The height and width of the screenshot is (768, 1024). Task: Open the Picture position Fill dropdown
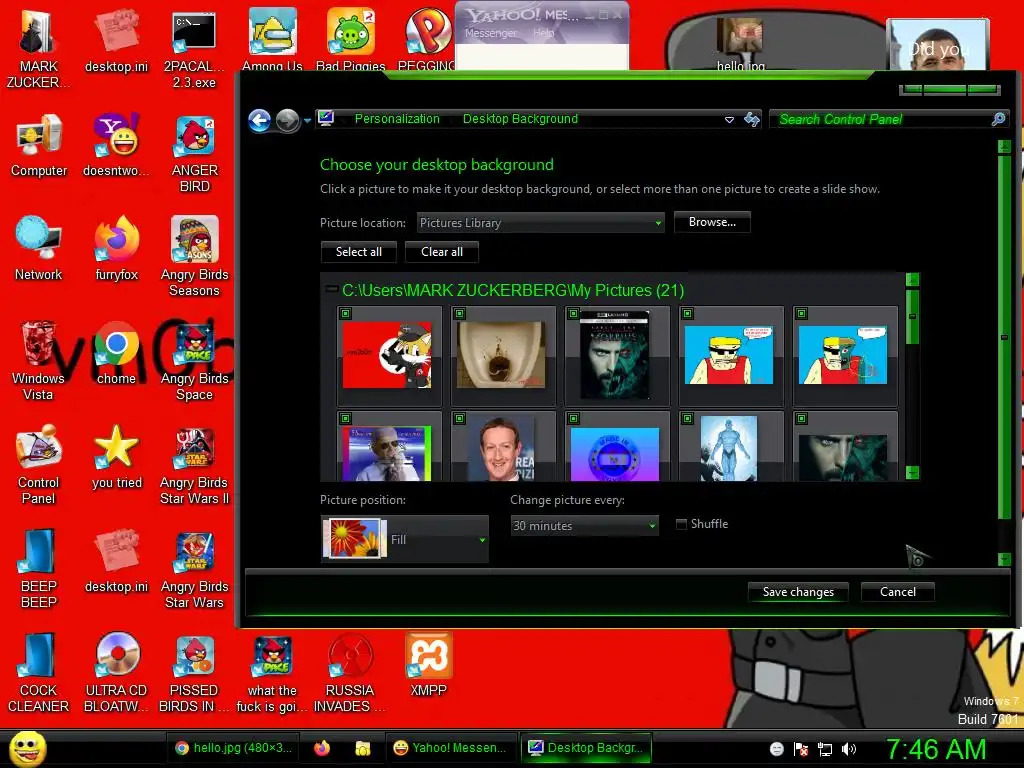(405, 539)
